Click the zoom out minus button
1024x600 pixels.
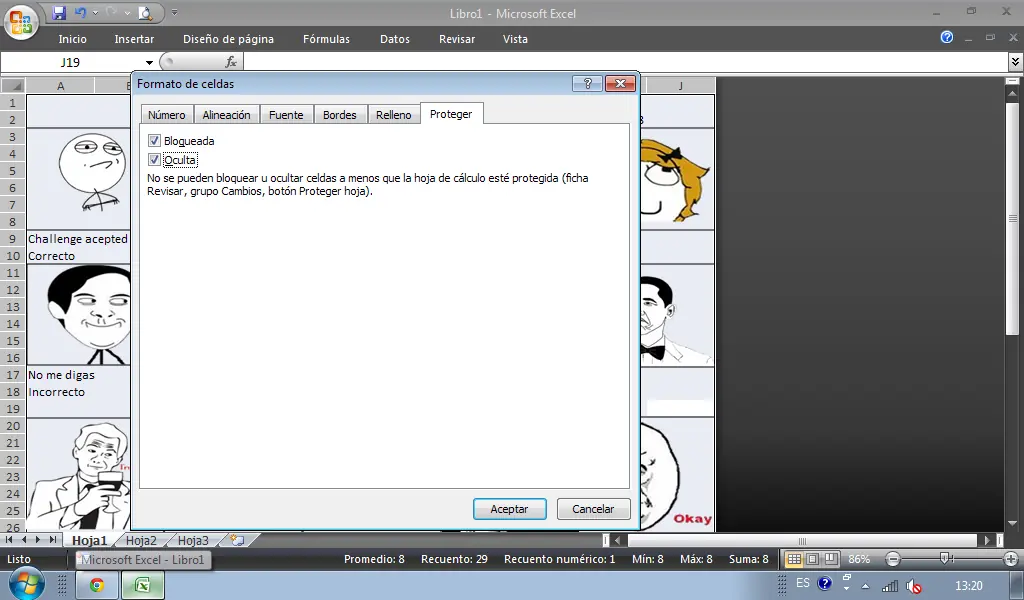point(893,559)
